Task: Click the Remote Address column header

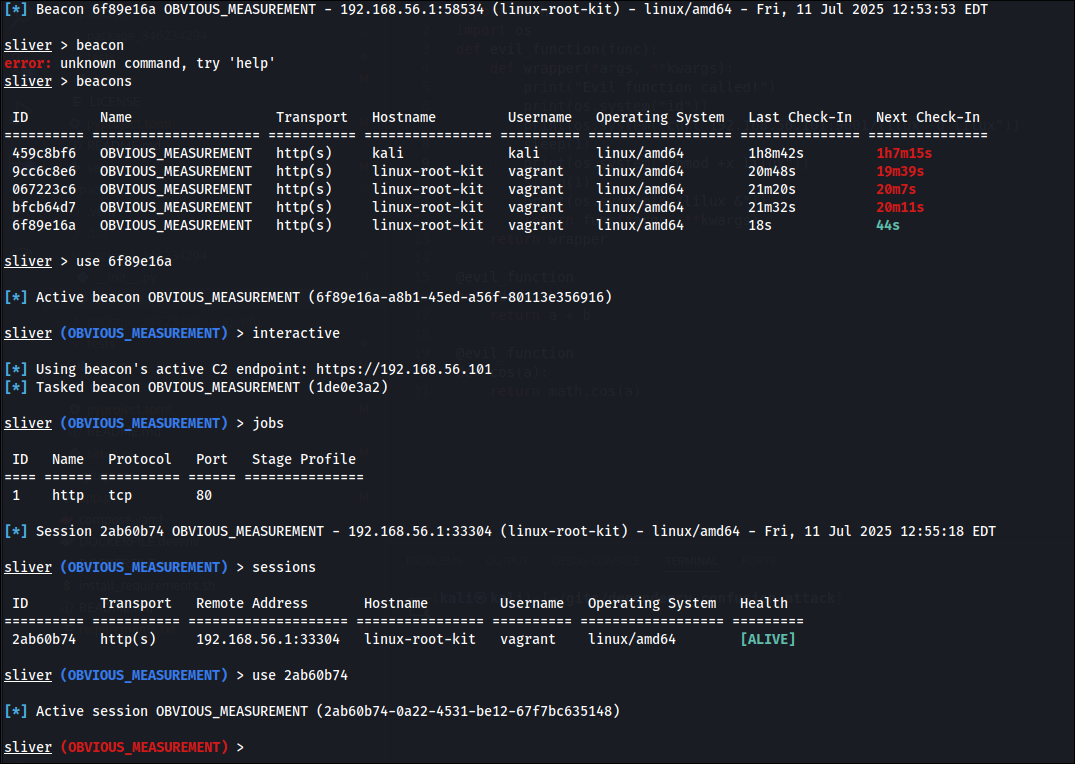Action: click(x=252, y=603)
